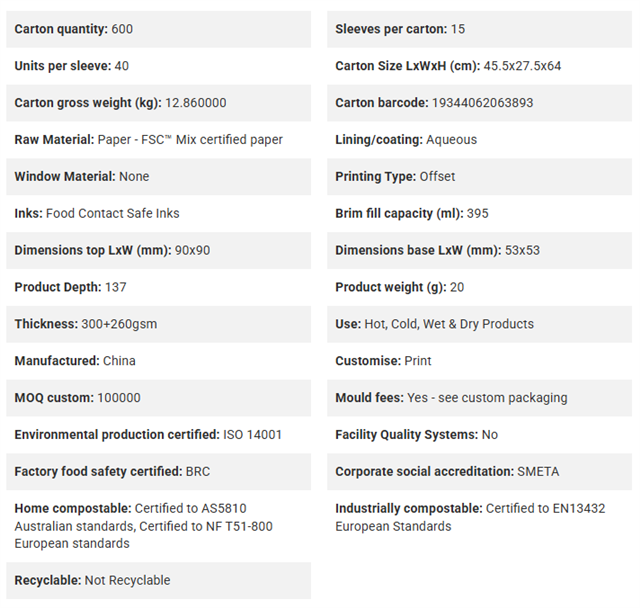Select the Carton Size LxWxH row

(x=479, y=66)
